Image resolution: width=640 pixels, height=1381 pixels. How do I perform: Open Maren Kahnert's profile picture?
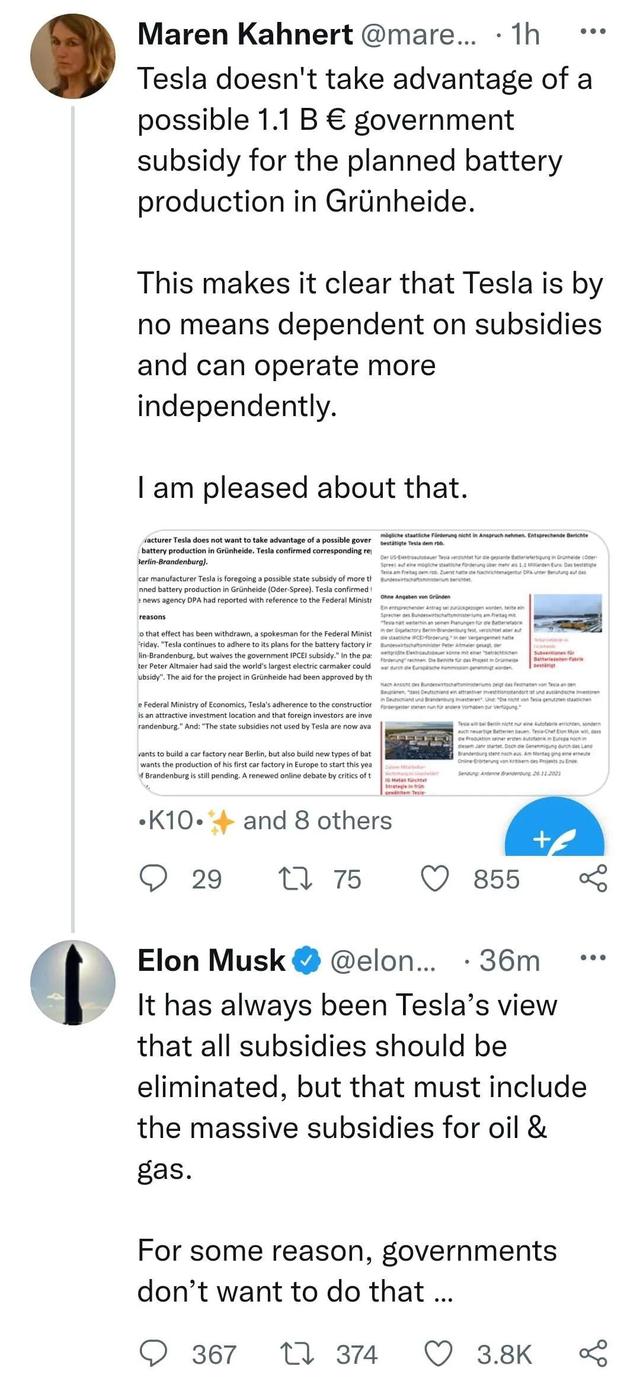[x=73, y=57]
